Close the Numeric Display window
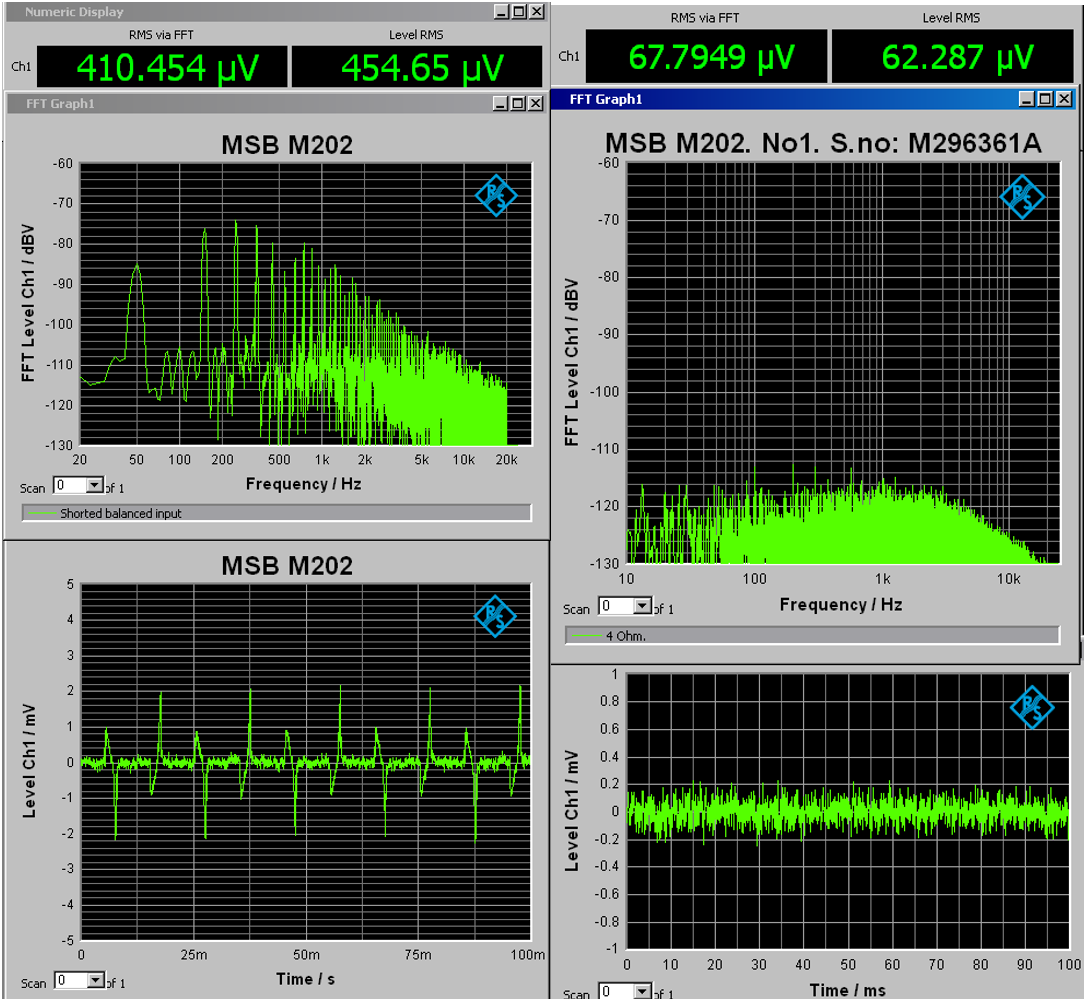 coord(537,12)
